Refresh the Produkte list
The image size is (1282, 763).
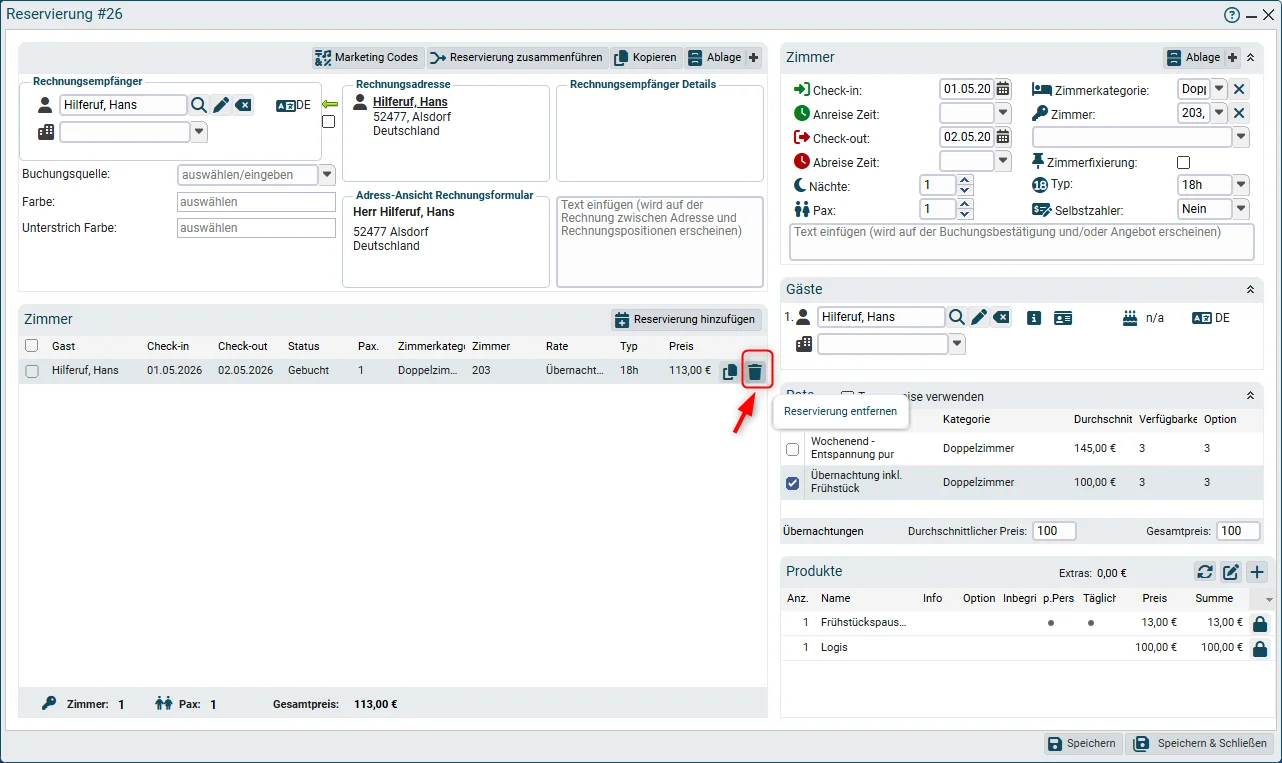point(1205,572)
